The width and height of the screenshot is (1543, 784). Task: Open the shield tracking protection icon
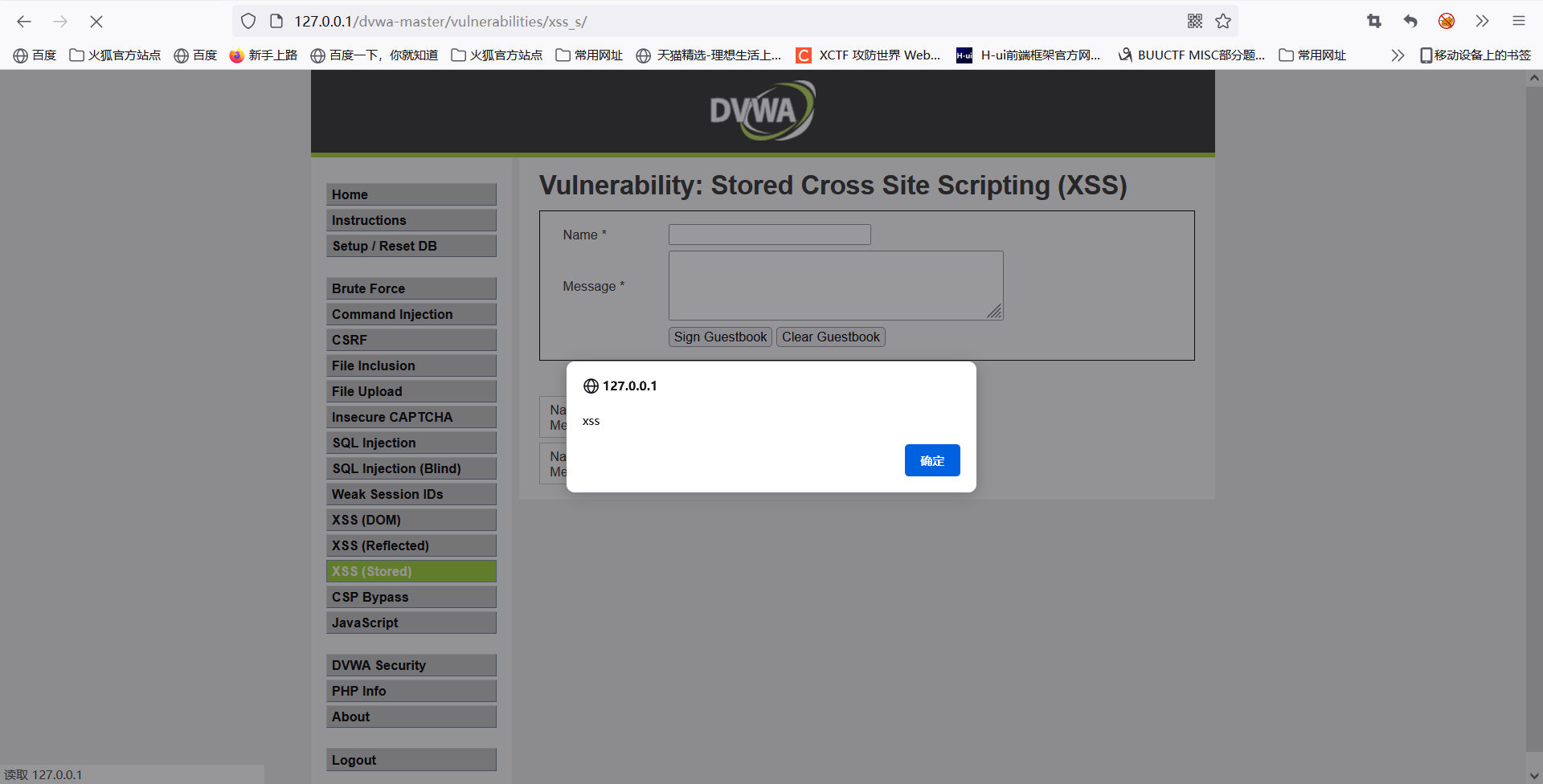click(x=248, y=22)
